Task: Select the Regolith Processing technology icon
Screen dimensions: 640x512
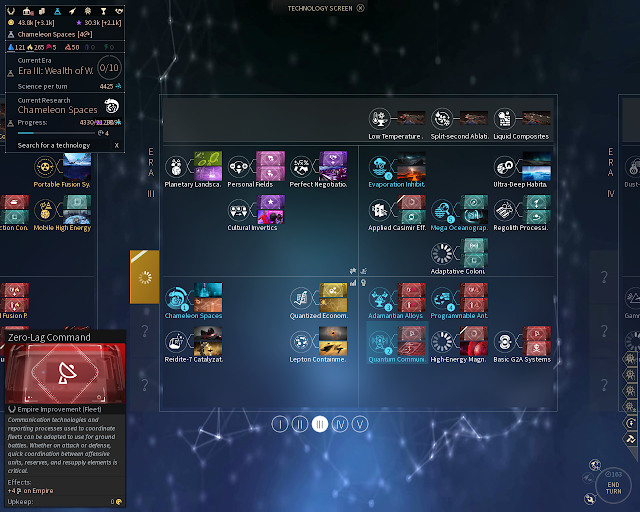Action: pyautogui.click(x=504, y=210)
